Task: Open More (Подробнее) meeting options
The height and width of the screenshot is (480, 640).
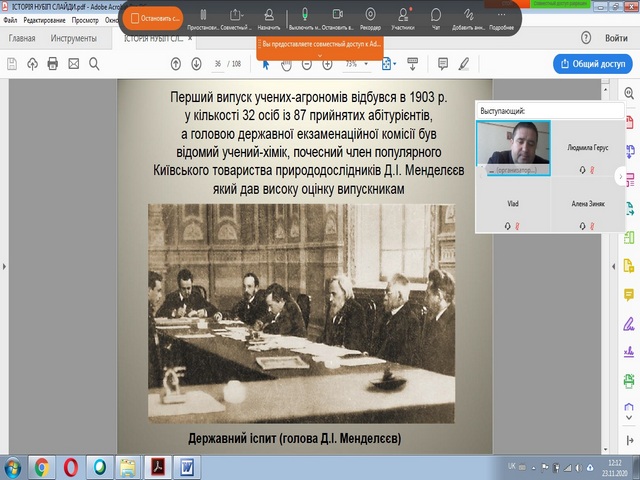Action: tap(501, 18)
